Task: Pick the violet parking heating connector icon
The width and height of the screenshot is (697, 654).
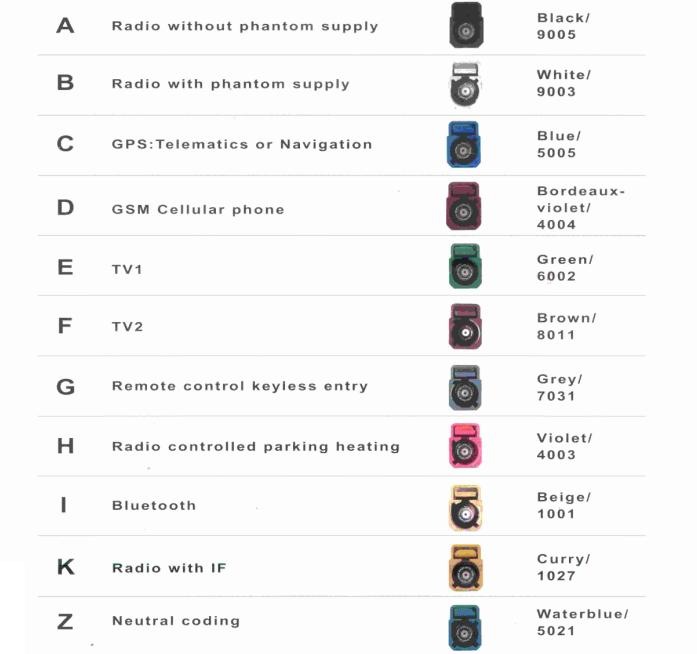Action: pos(465,446)
